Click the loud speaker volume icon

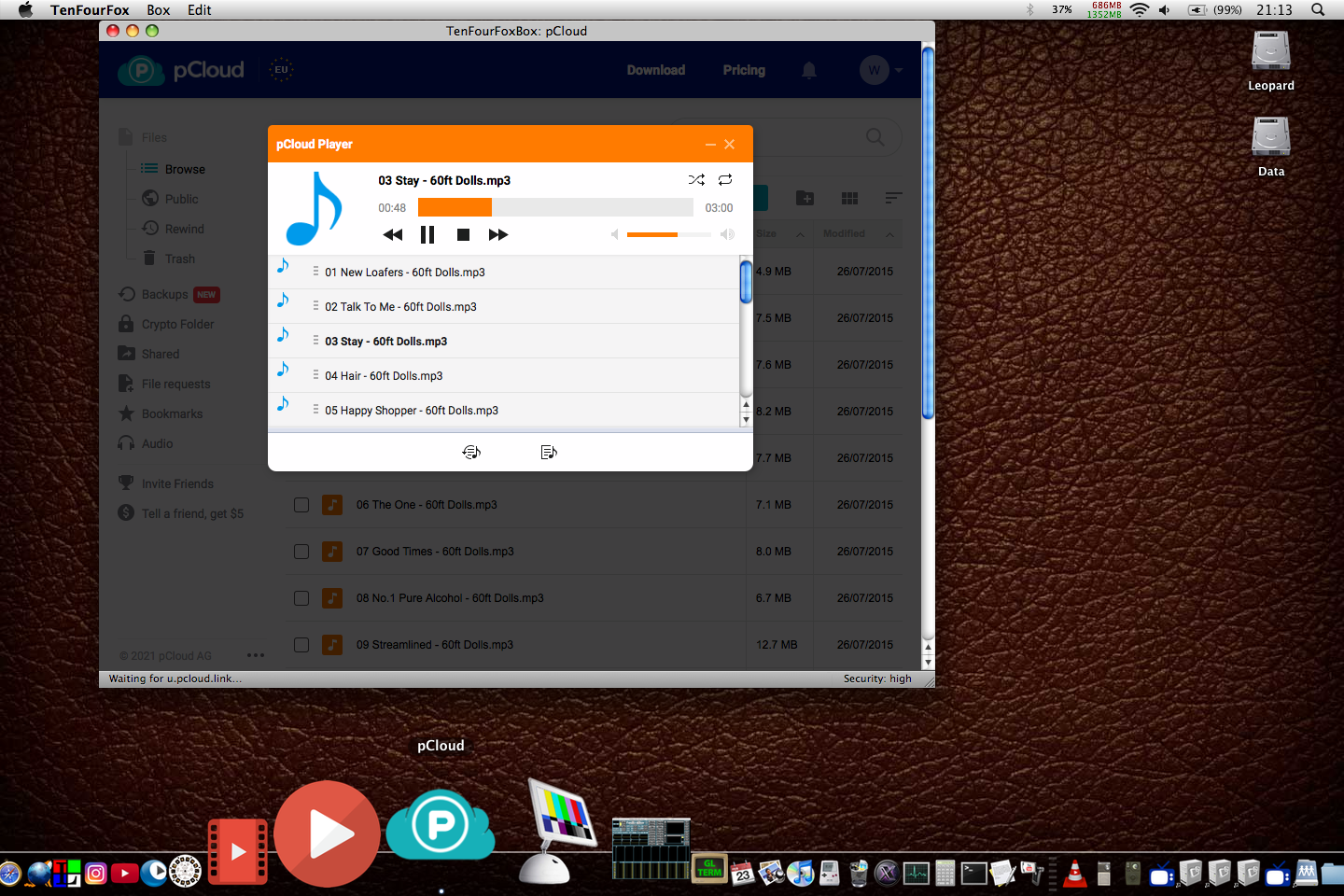727,234
